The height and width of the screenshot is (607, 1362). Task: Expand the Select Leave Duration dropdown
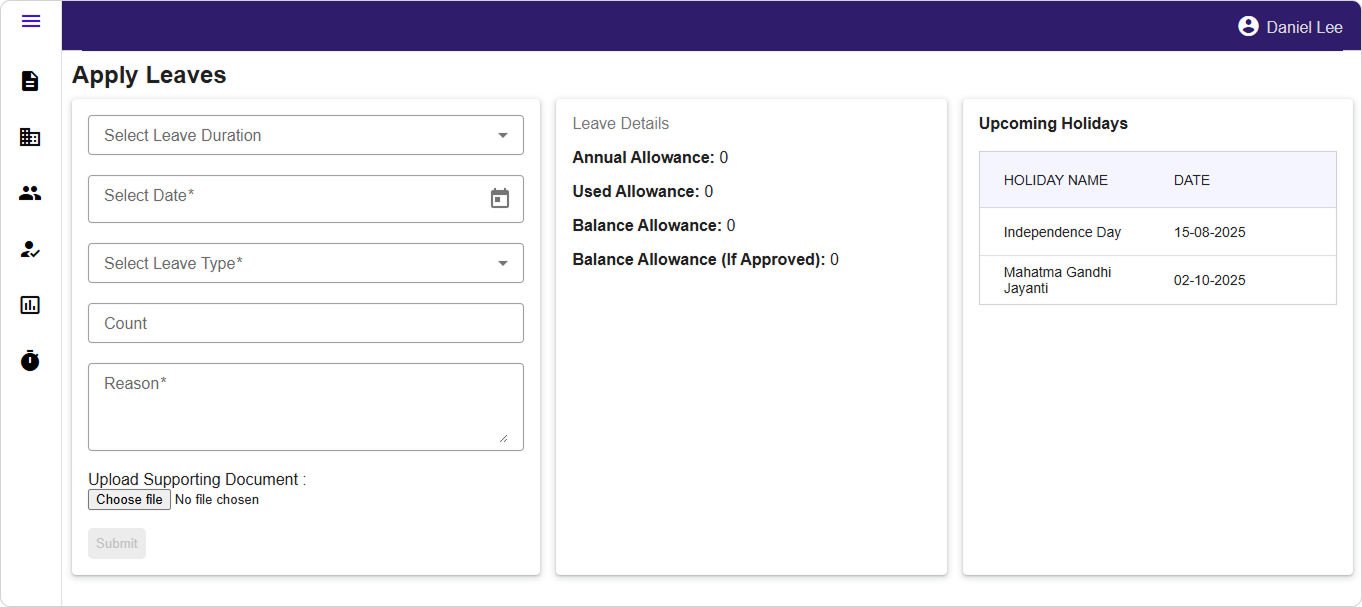(x=305, y=135)
